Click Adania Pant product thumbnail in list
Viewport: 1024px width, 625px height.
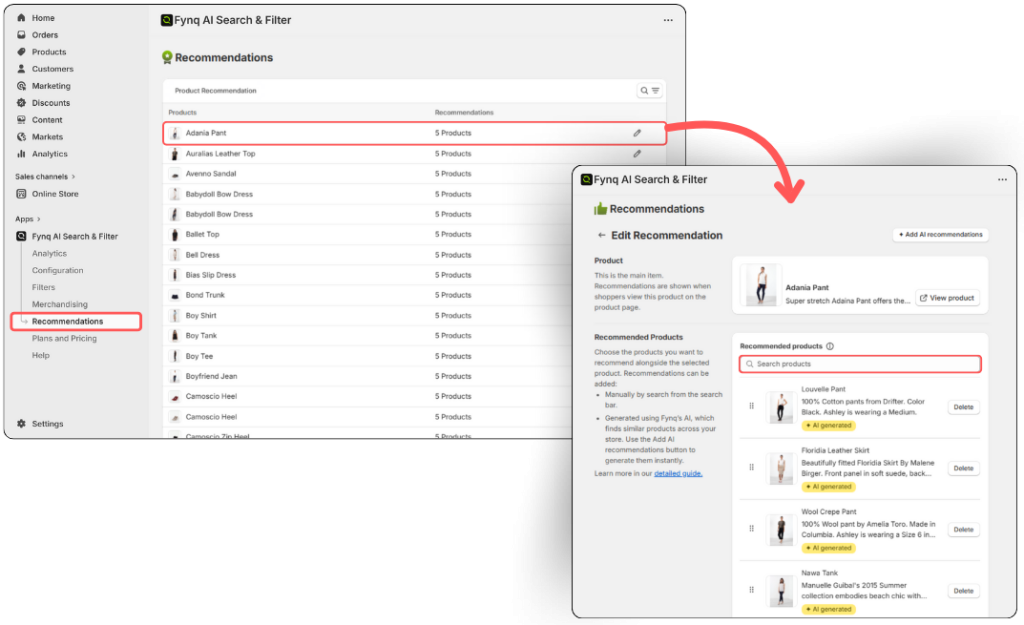pyautogui.click(x=174, y=133)
